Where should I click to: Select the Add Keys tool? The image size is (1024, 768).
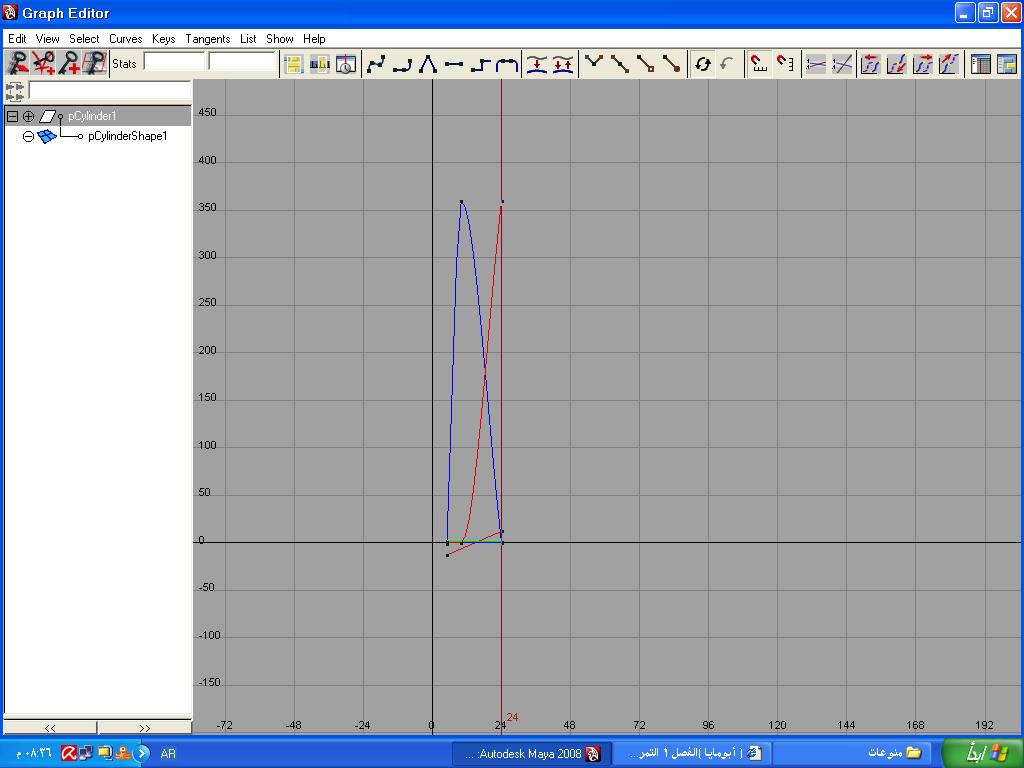pyautogui.click(x=69, y=63)
